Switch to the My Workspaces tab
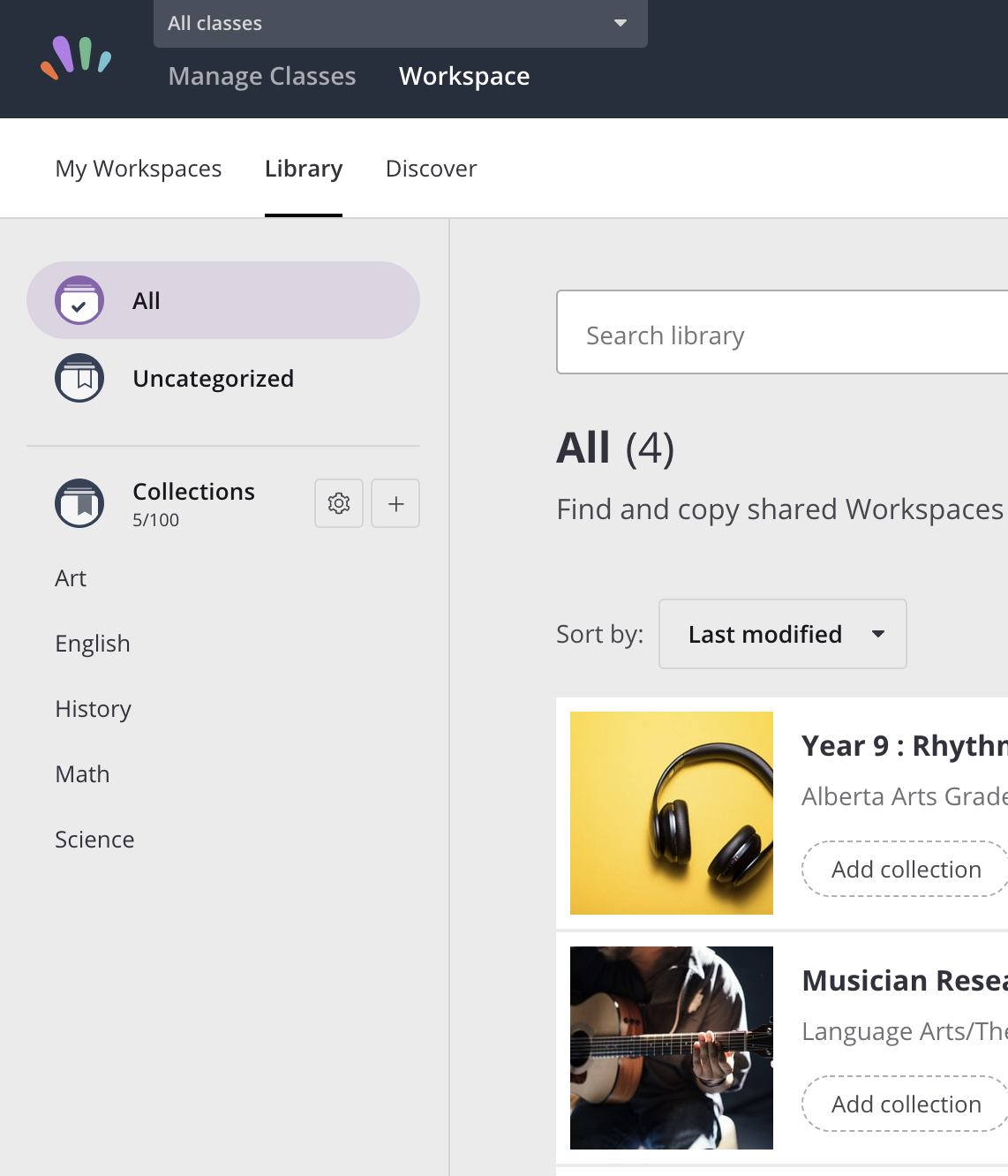The width and height of the screenshot is (1008, 1176). [139, 169]
